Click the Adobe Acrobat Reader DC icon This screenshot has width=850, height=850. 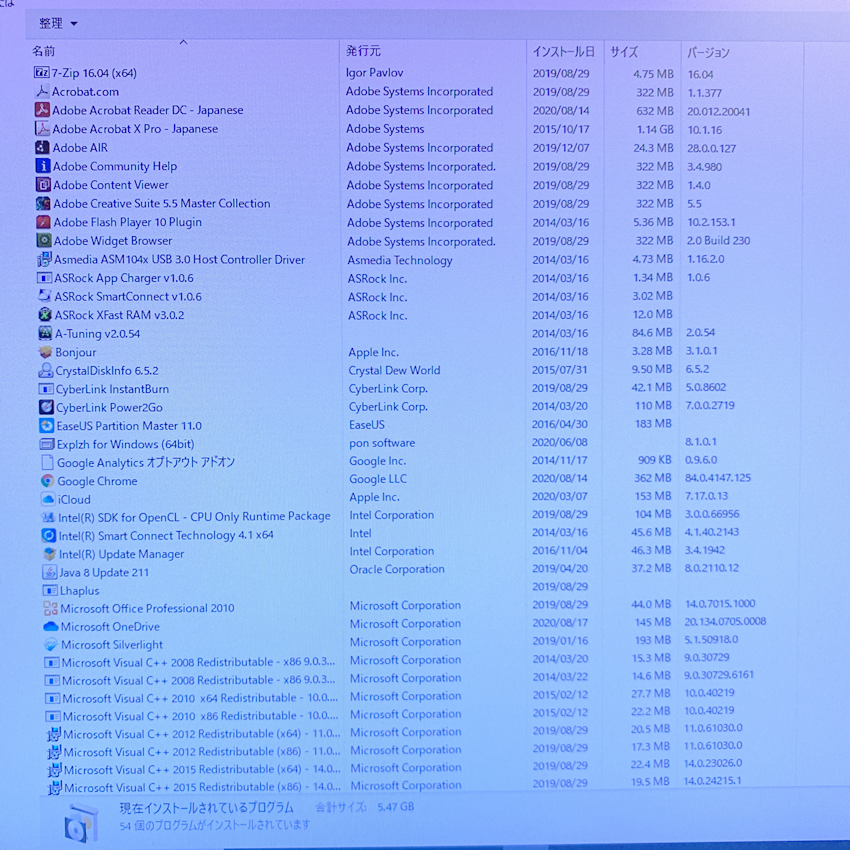(x=42, y=110)
